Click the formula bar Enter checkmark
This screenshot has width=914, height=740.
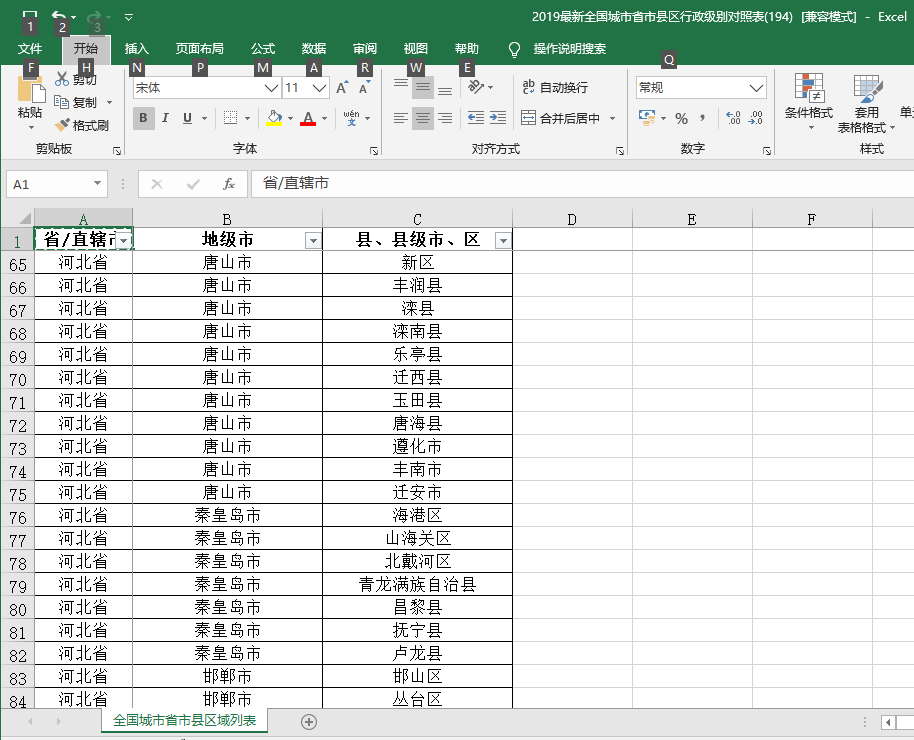193,184
